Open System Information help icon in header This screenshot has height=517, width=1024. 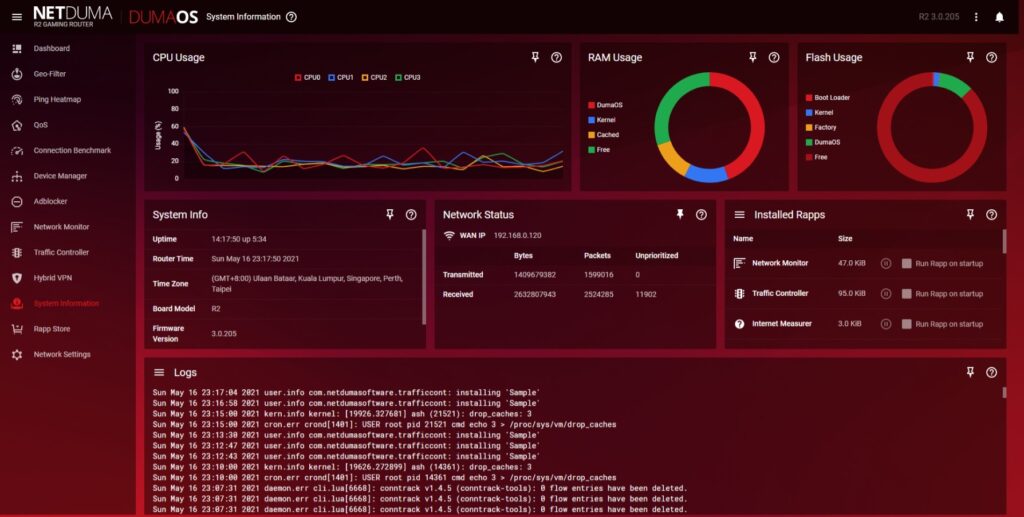(291, 17)
